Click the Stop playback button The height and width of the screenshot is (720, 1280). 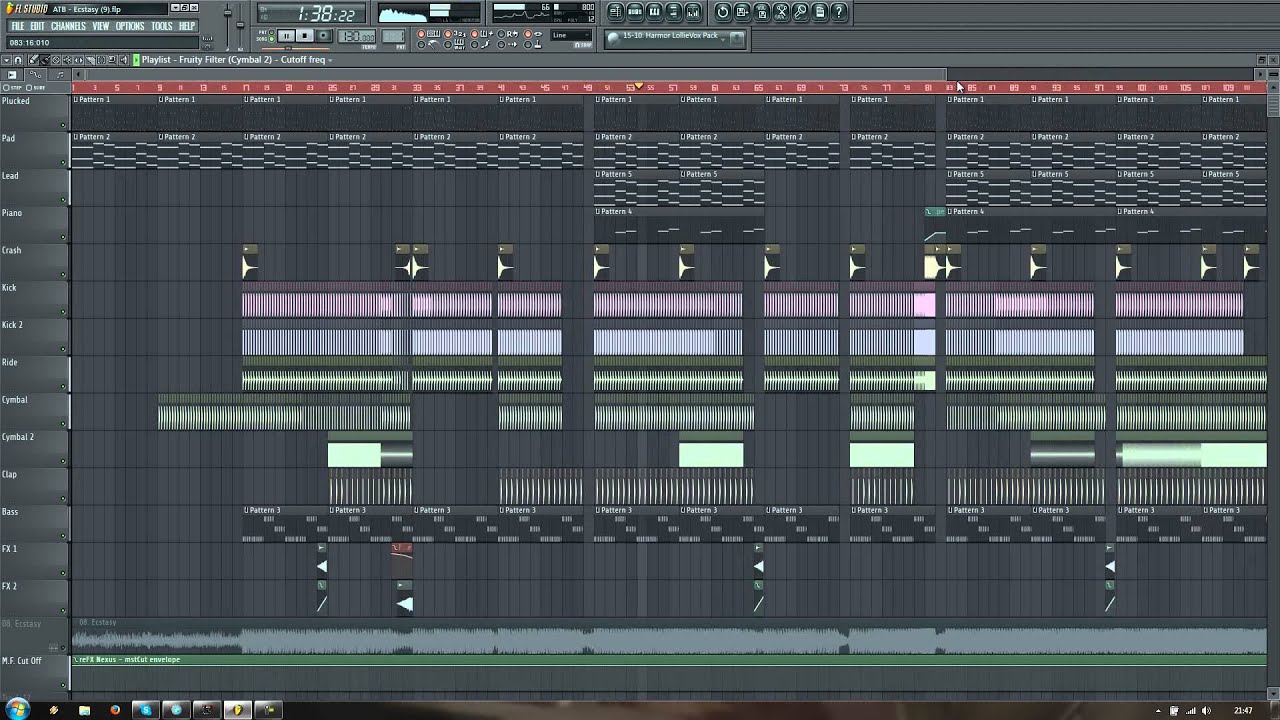305,36
